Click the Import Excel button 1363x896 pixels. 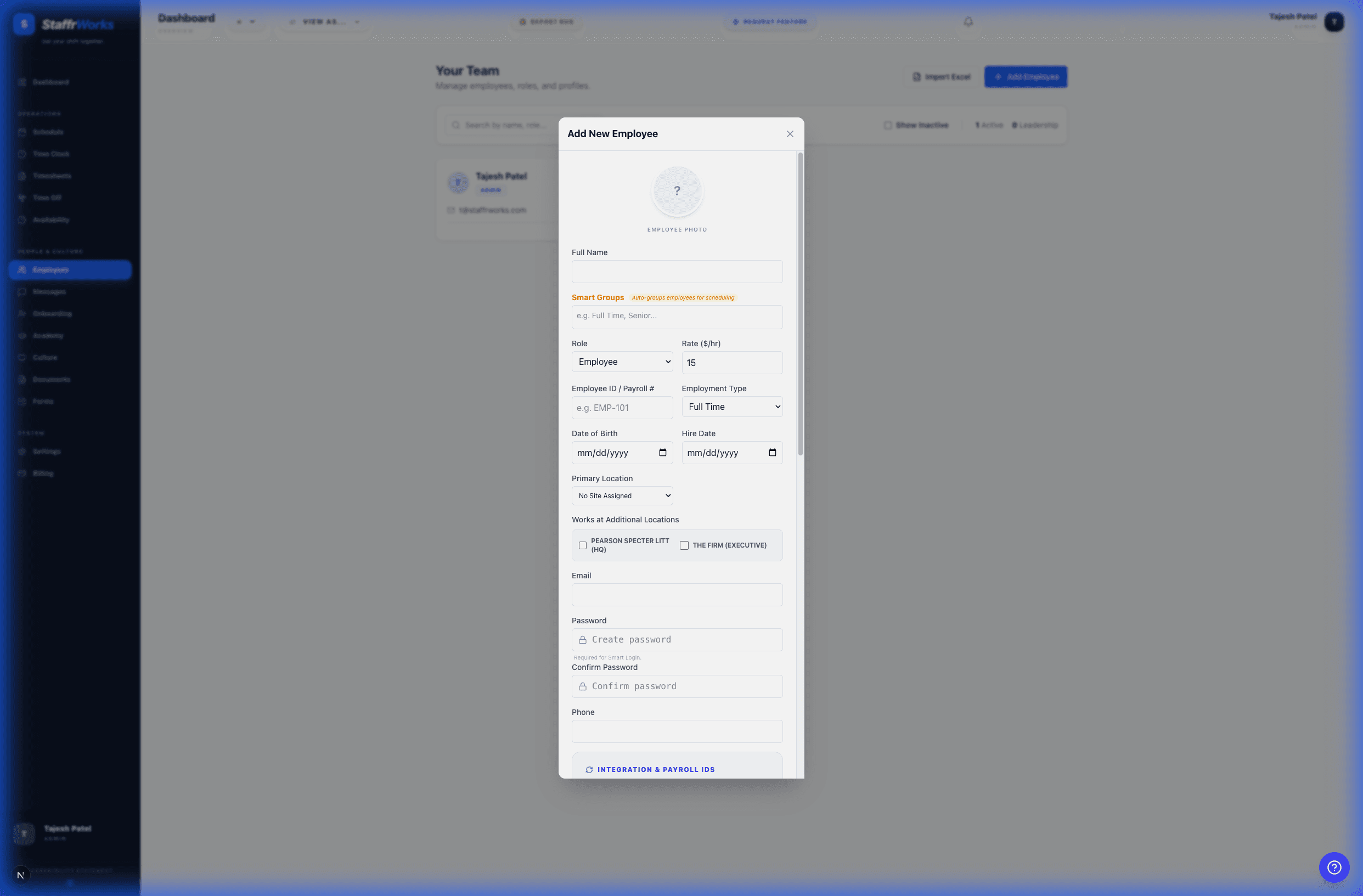point(940,76)
